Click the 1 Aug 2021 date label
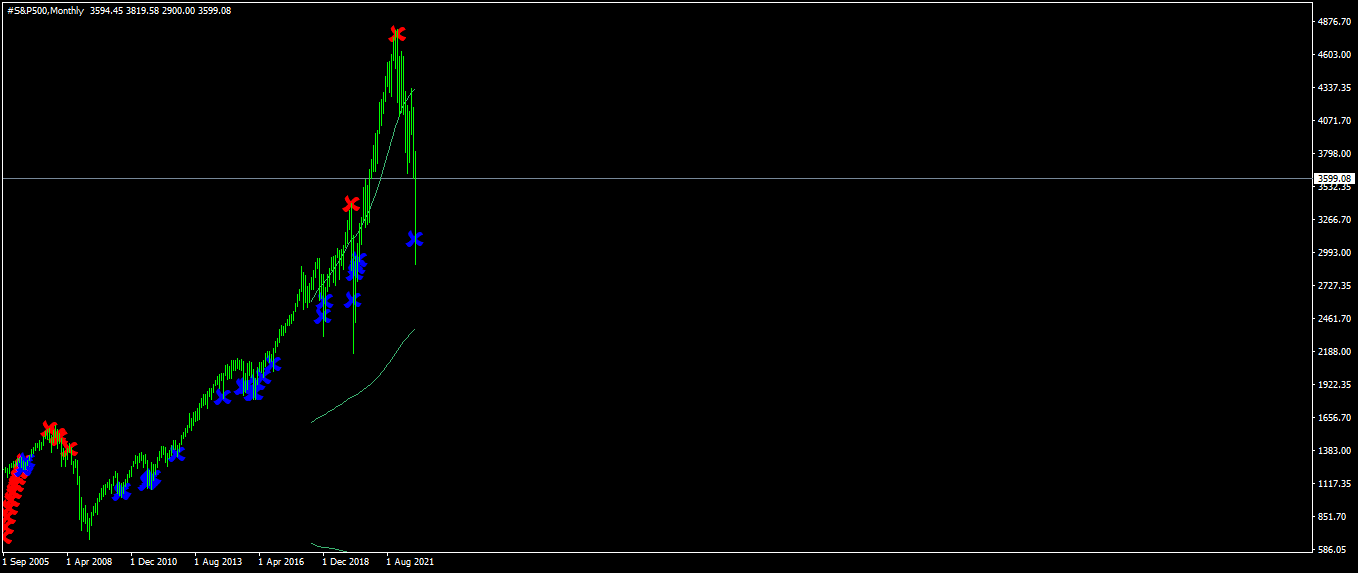Screen dimensions: 1358x573 tap(410, 562)
